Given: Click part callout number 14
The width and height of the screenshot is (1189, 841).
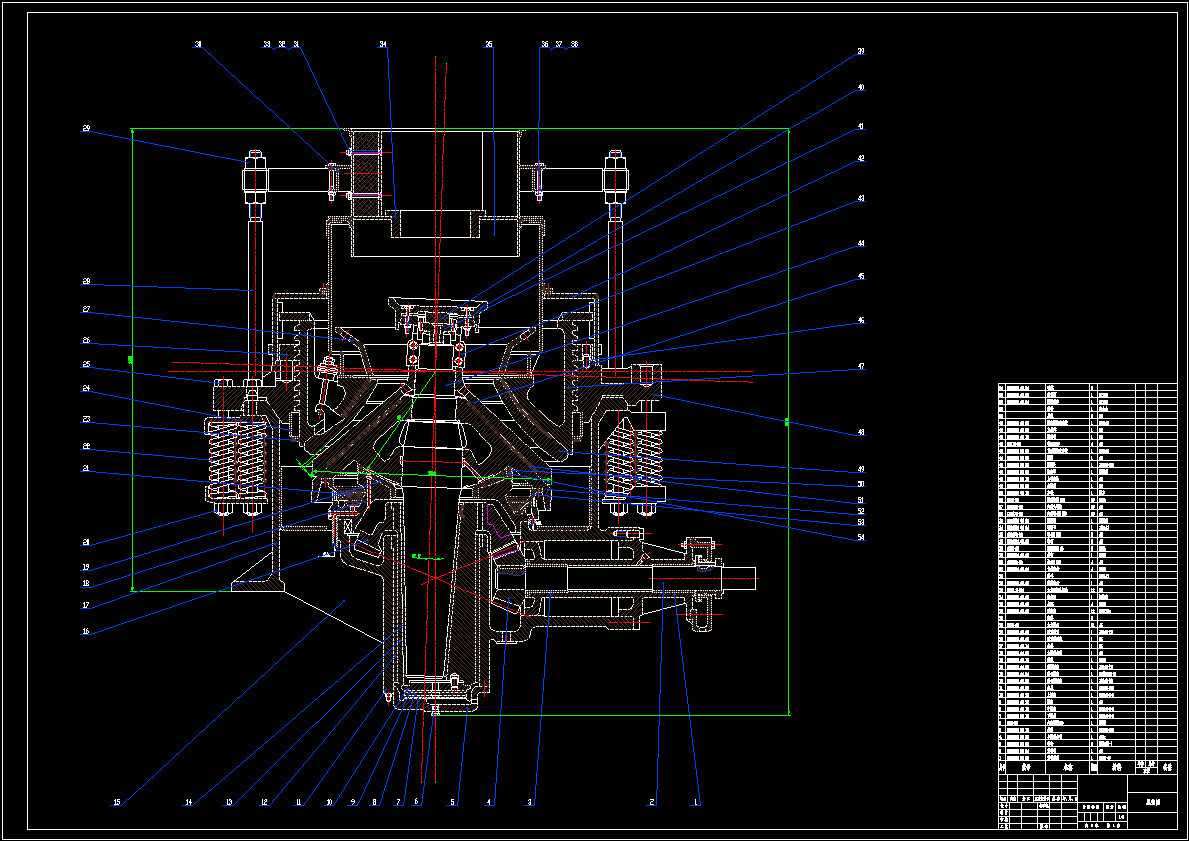Looking at the screenshot, I should click(188, 802).
